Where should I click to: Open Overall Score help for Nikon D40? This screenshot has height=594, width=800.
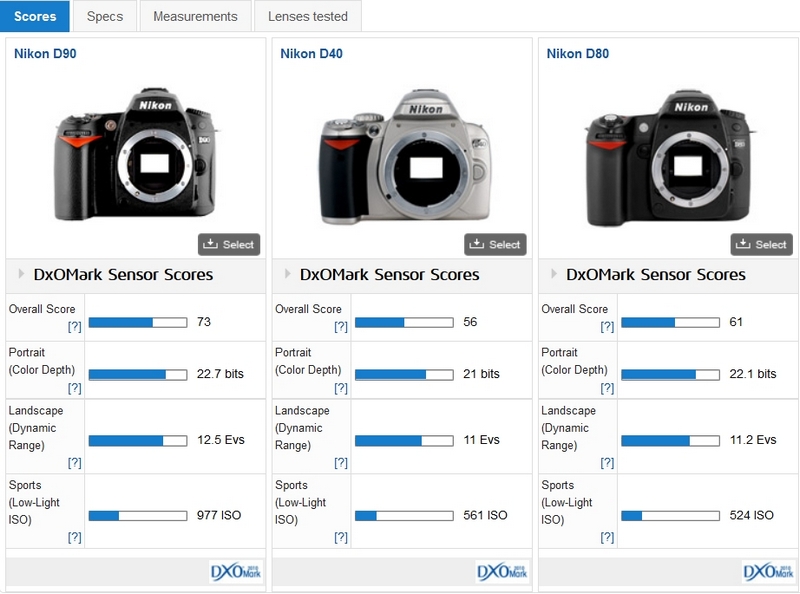point(341,327)
